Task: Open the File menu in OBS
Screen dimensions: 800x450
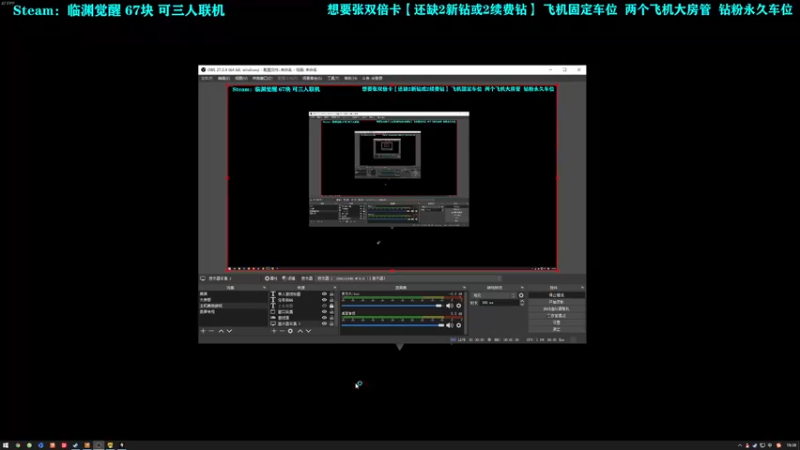Action: 207,79
